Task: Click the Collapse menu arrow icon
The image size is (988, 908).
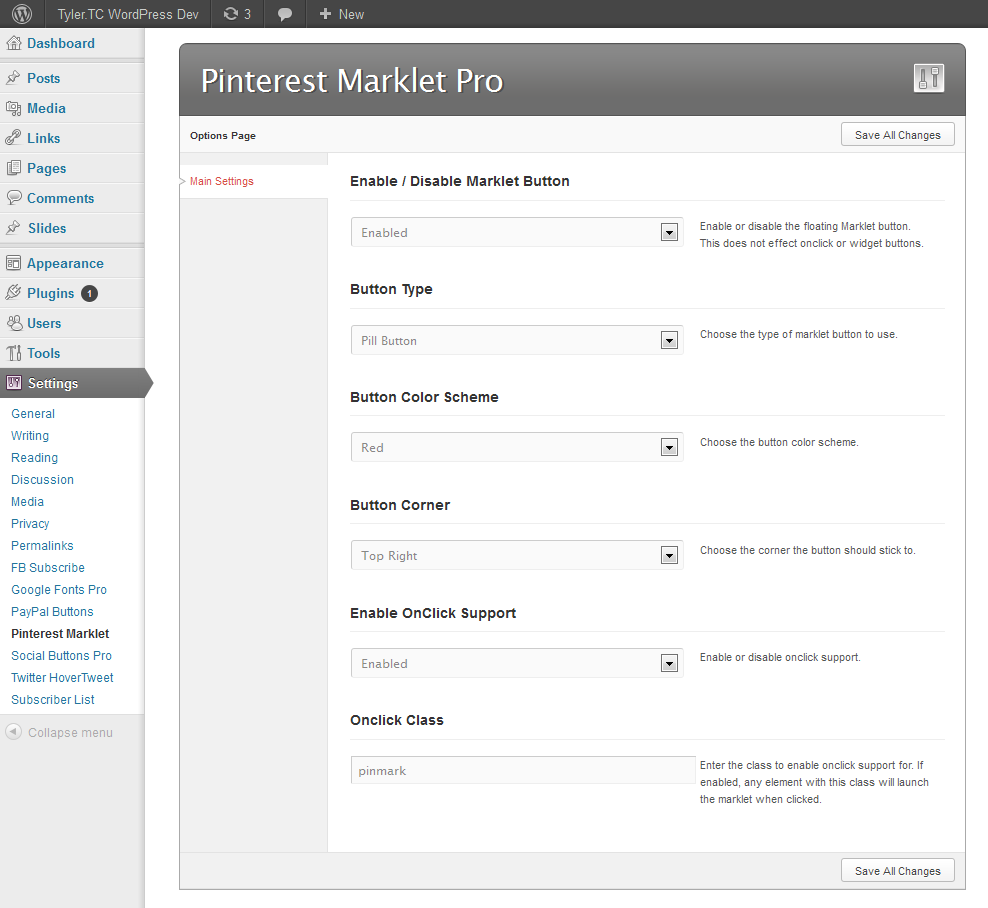Action: tap(13, 732)
